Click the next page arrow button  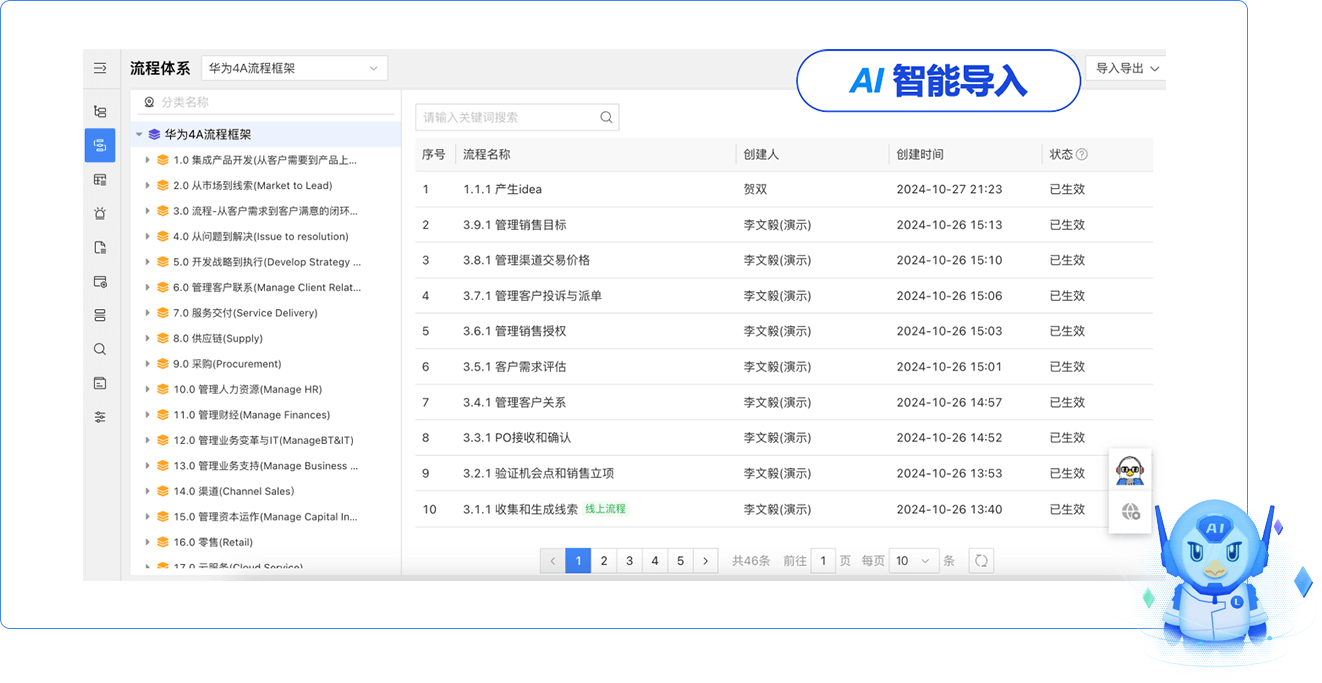click(x=706, y=561)
